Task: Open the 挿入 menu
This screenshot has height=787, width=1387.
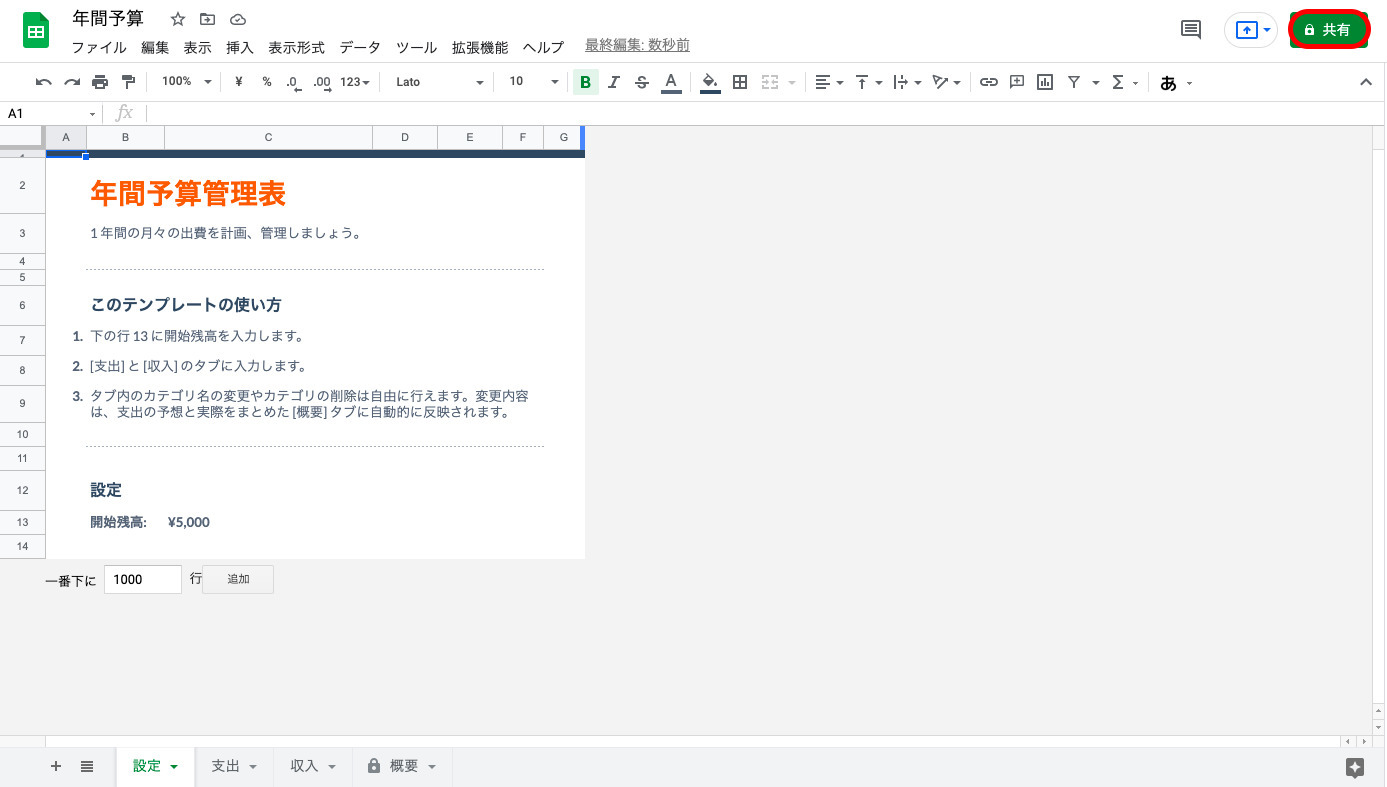Action: [x=240, y=47]
